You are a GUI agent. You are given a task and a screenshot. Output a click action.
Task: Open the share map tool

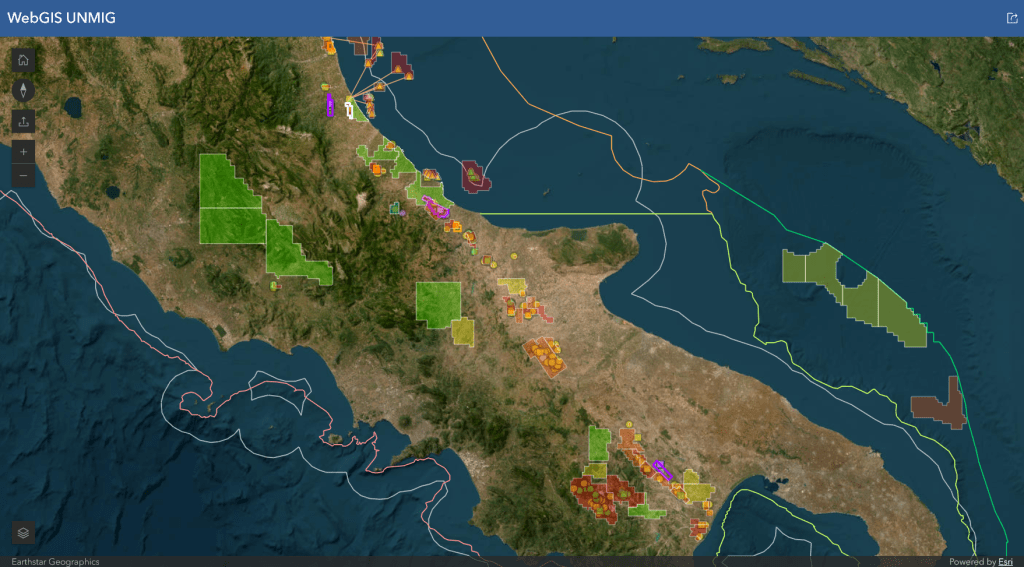[24, 121]
